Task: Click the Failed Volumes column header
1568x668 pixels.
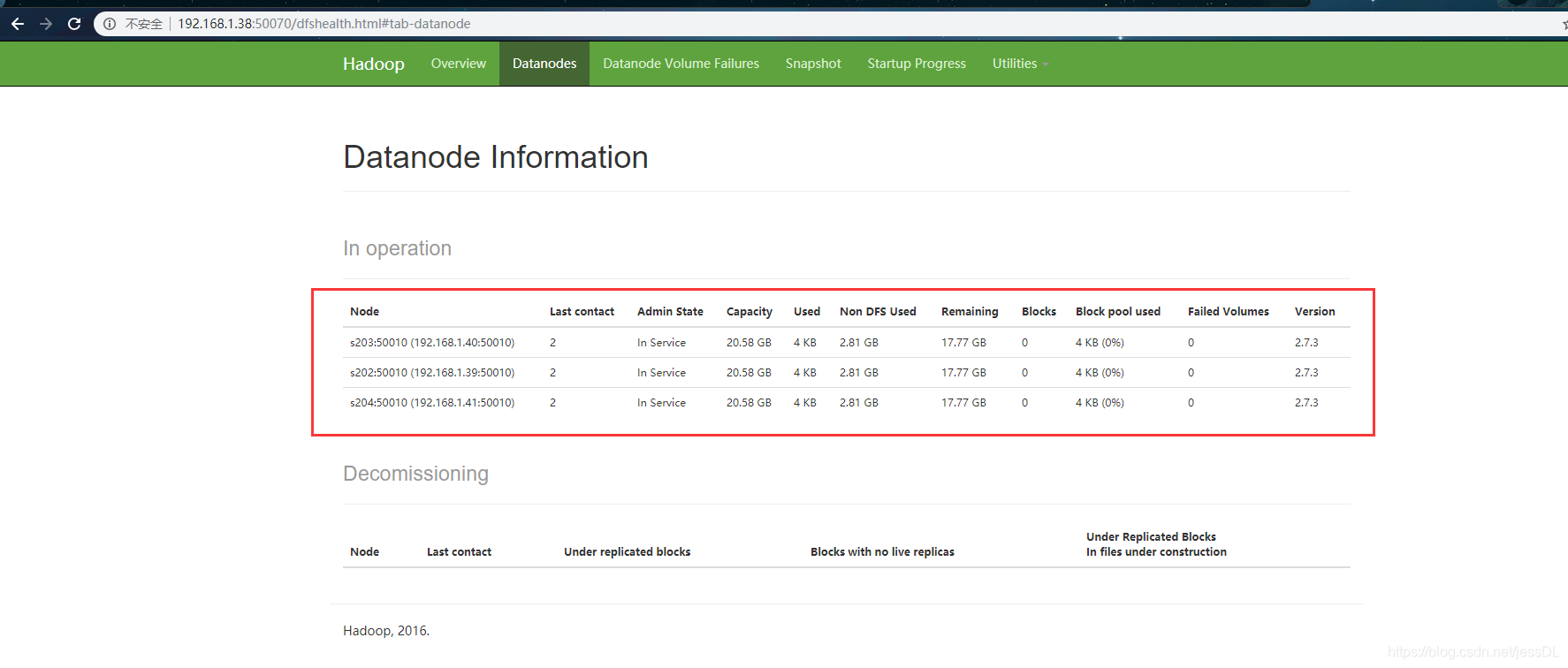Action: (1228, 312)
